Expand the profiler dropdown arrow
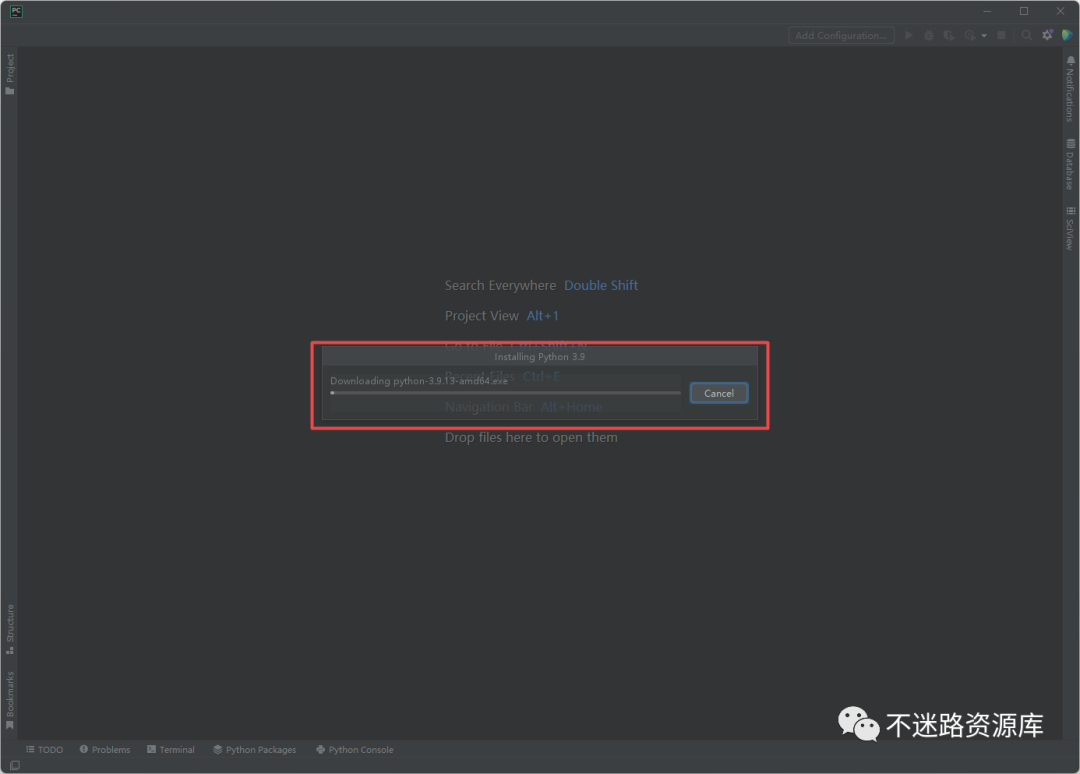 984,36
